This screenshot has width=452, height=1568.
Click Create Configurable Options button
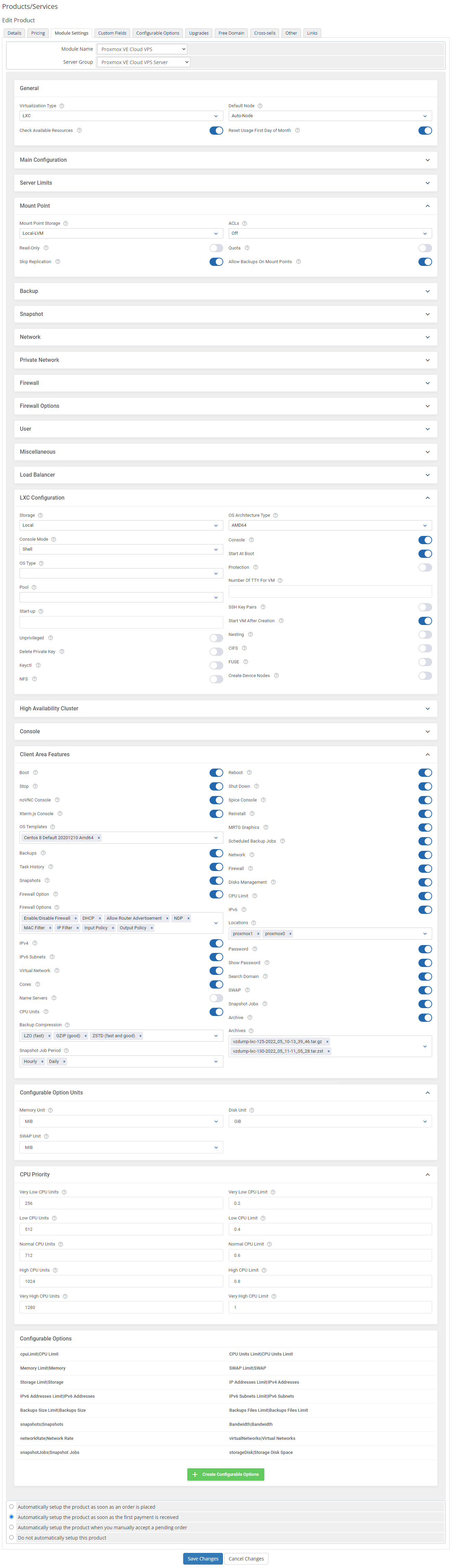(x=226, y=1474)
